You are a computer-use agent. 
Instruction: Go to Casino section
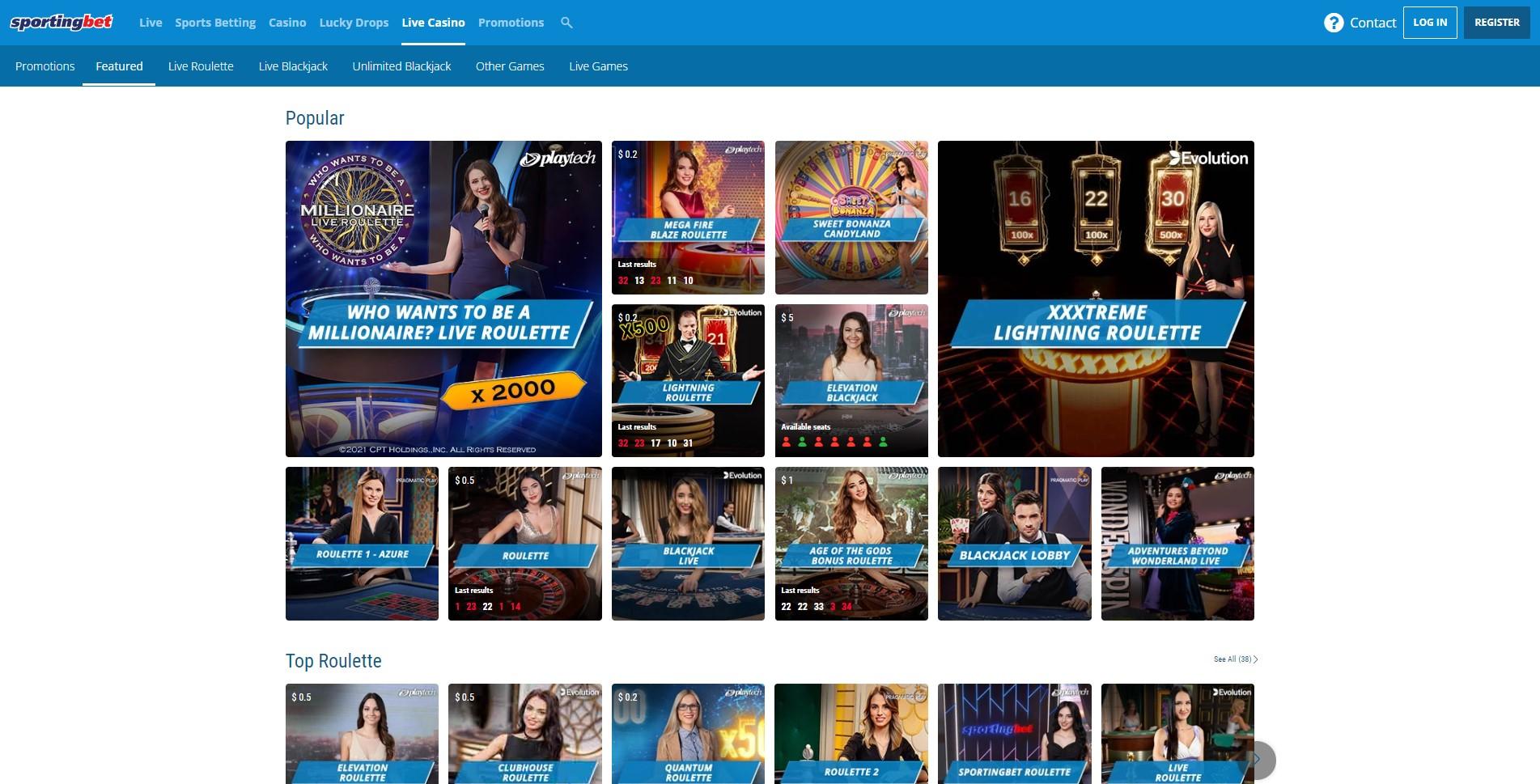[x=287, y=23]
